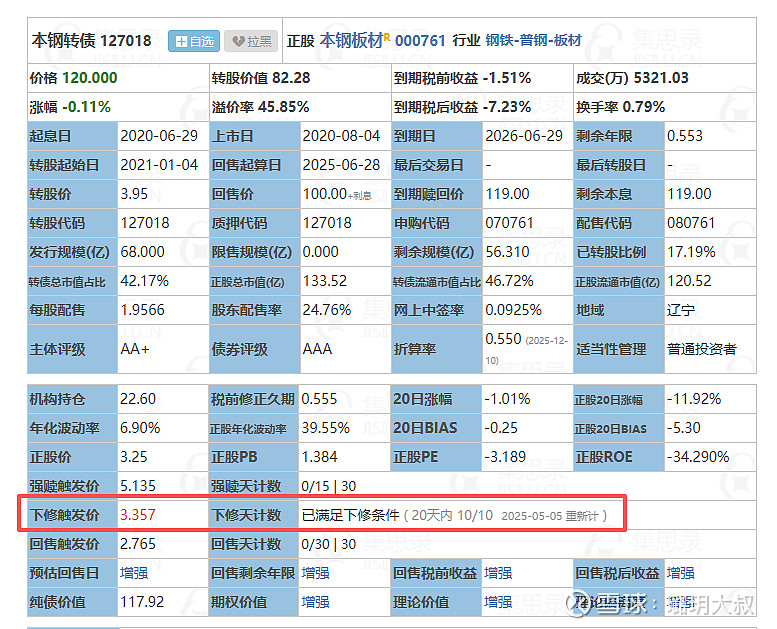Select 正股PE value -3.189
This screenshot has height=629, width=777.
[x=505, y=457]
